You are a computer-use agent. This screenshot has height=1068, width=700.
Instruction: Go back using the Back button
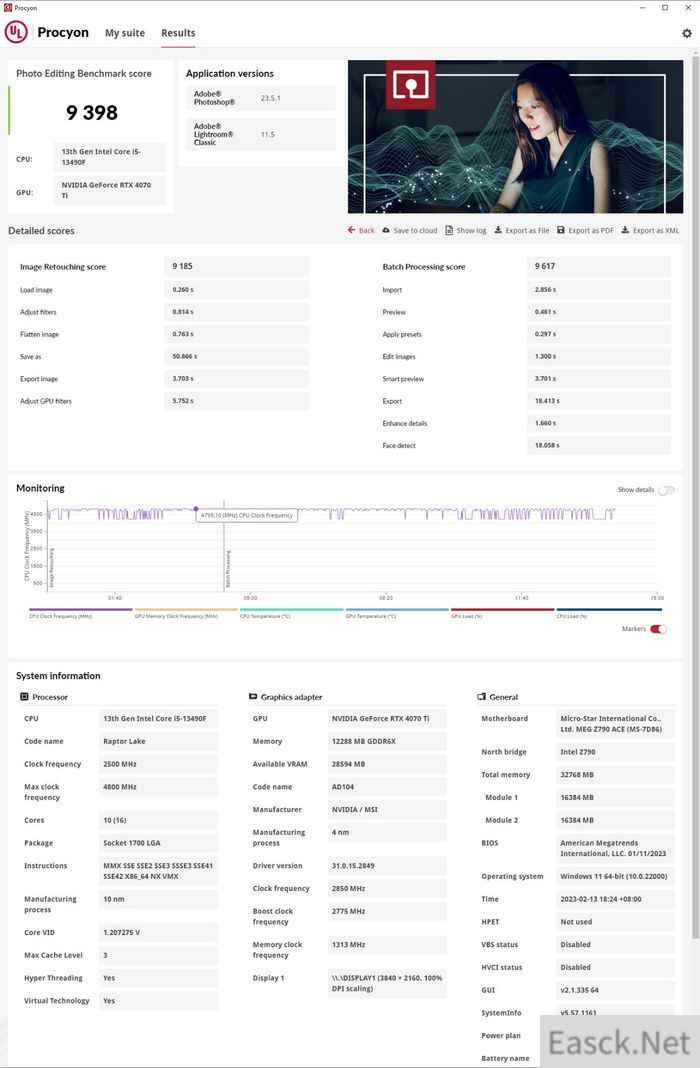(x=361, y=230)
